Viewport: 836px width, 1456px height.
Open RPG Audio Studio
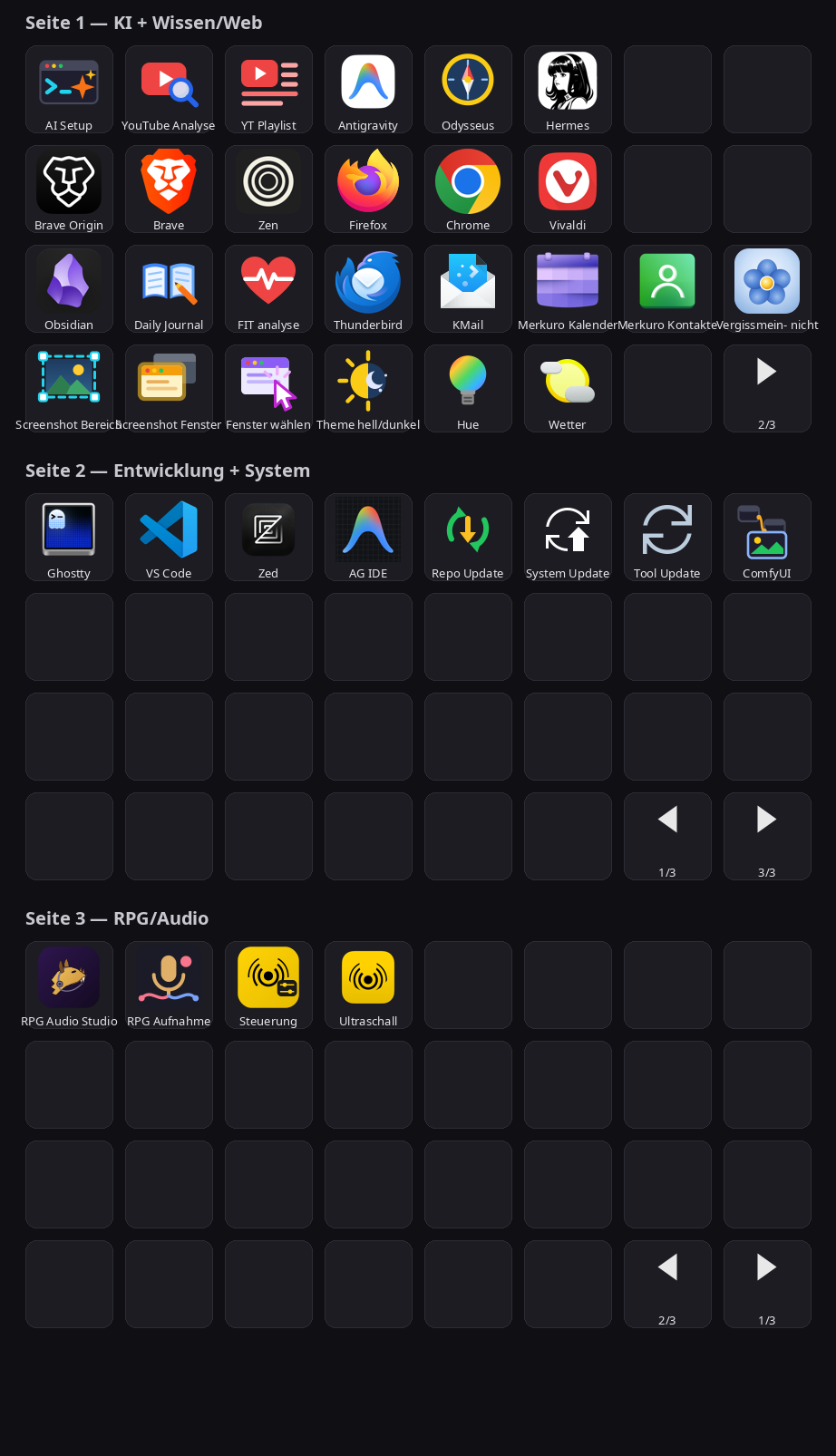[x=69, y=985]
